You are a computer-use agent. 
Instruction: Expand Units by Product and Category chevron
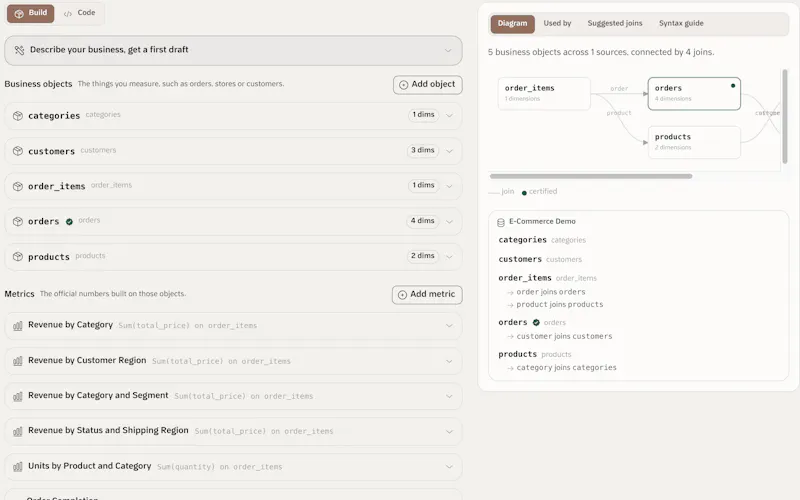(x=449, y=467)
